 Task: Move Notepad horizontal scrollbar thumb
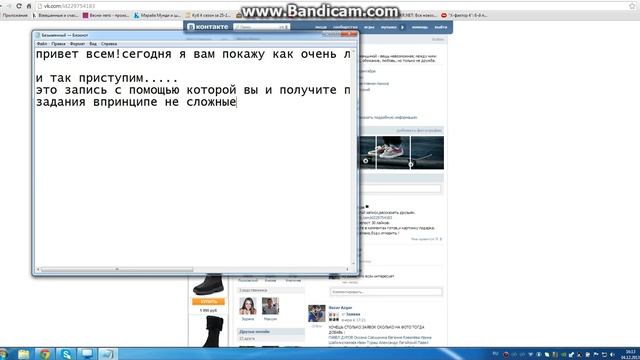click(117, 269)
